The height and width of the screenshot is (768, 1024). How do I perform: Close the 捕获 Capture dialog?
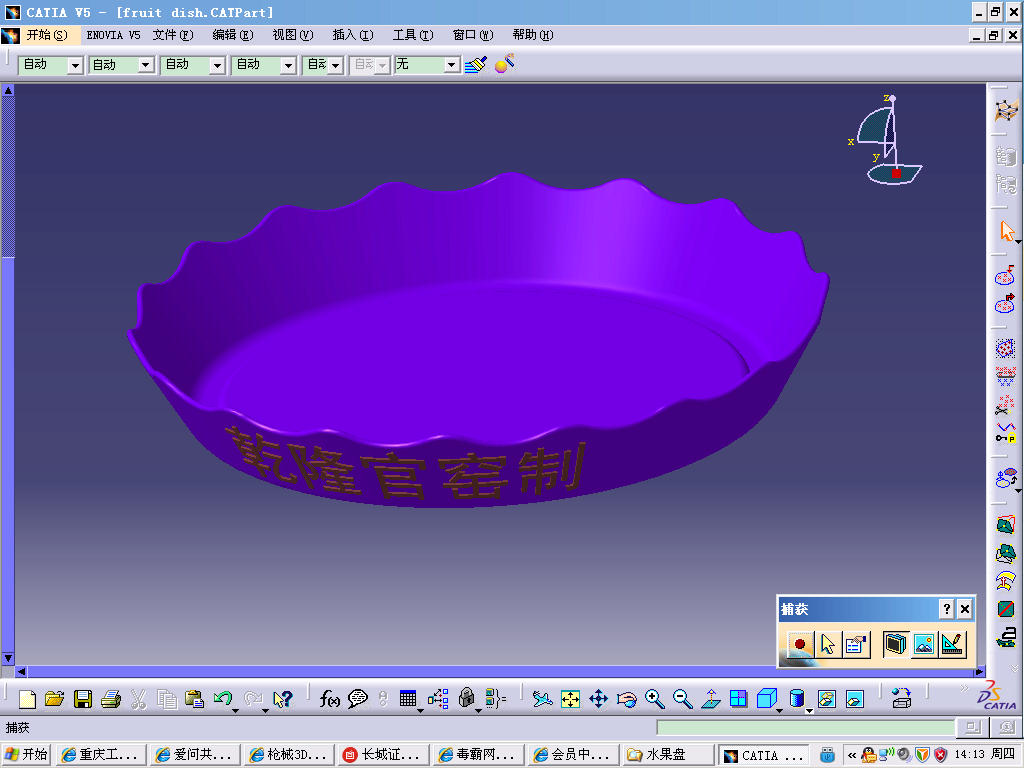tap(965, 609)
